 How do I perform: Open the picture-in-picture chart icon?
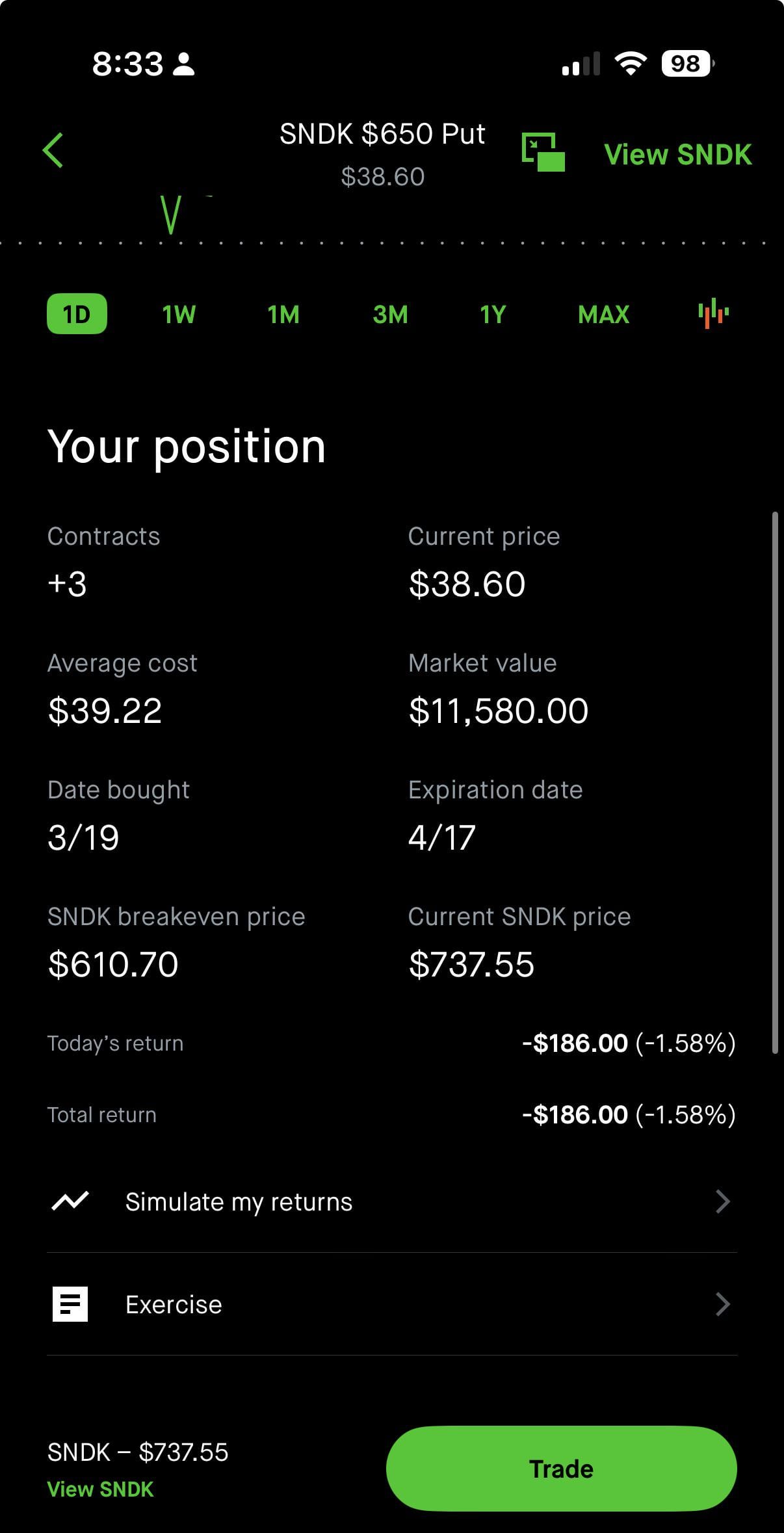click(x=543, y=152)
